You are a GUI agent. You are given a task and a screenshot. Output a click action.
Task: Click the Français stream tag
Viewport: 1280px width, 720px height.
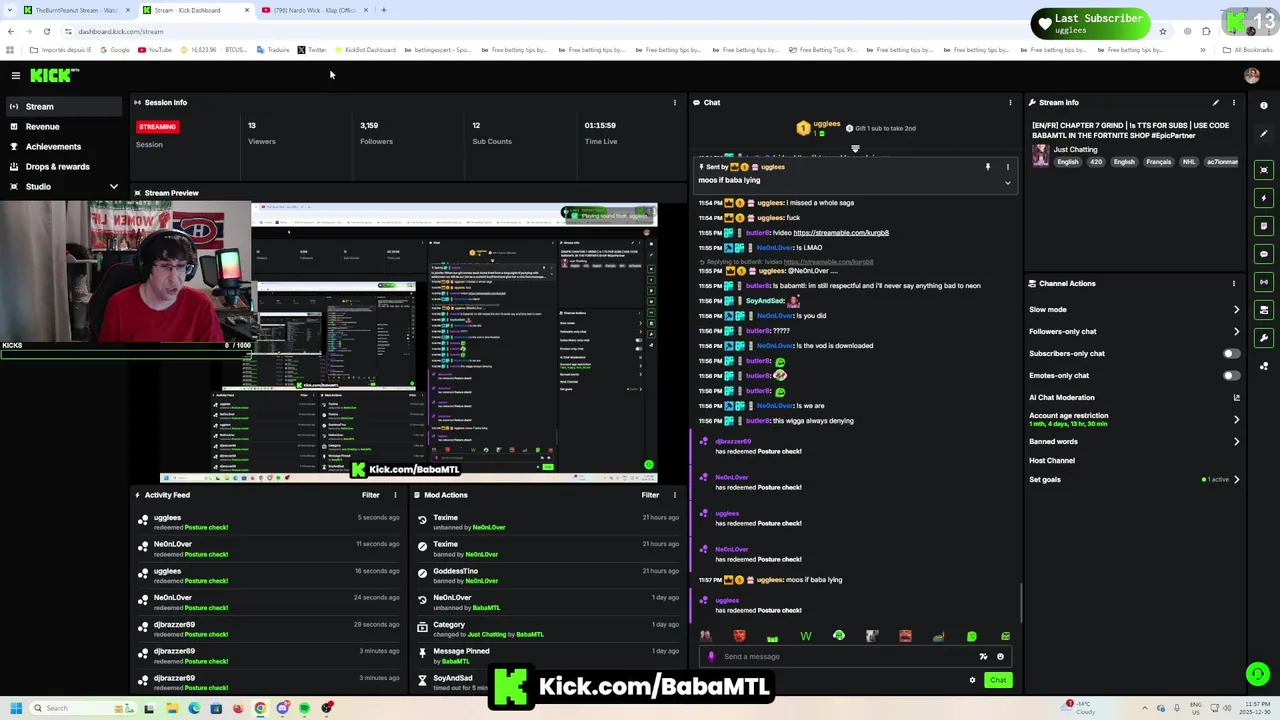pyautogui.click(x=1158, y=162)
